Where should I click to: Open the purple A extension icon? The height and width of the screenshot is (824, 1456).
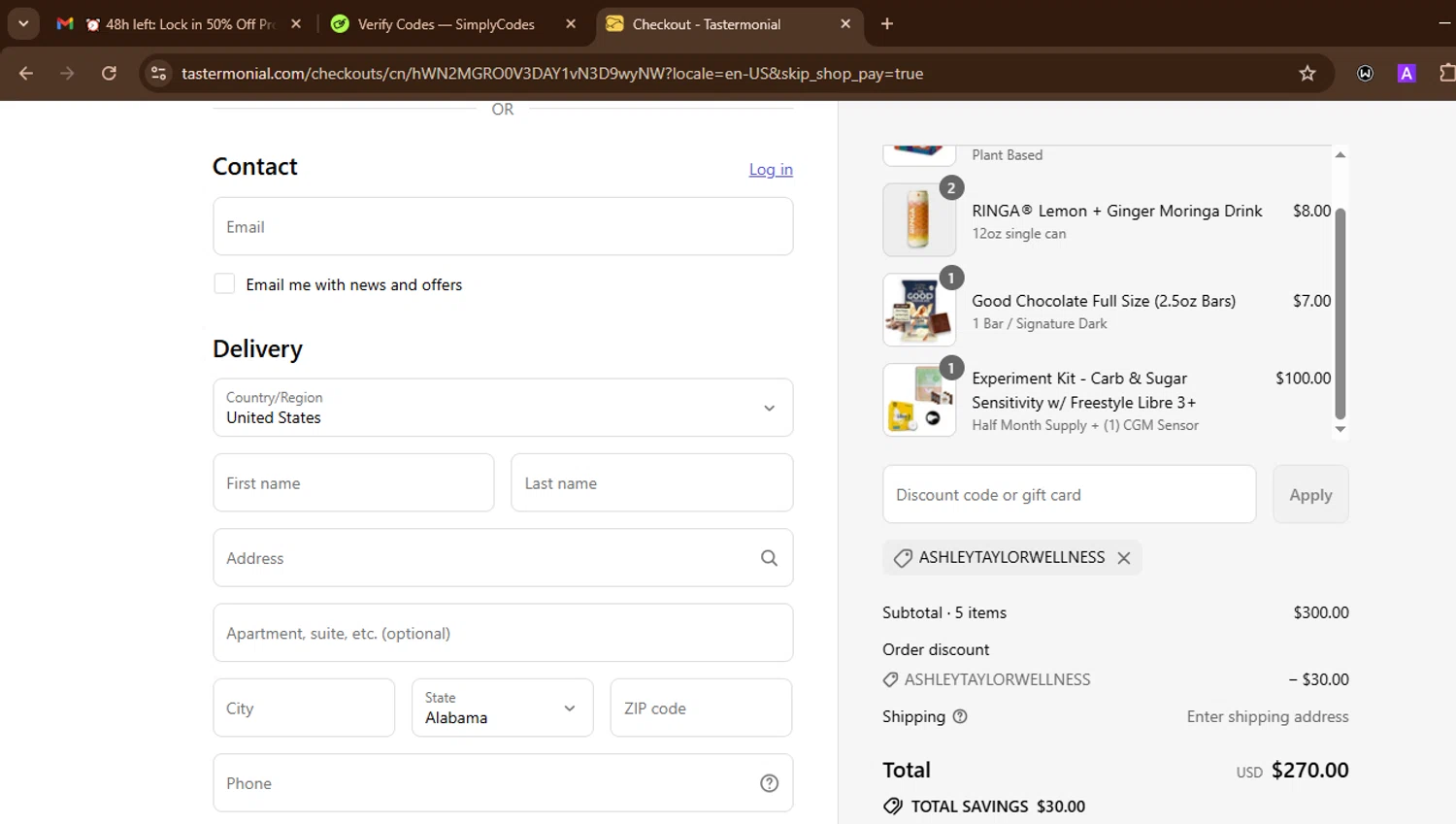click(1406, 73)
